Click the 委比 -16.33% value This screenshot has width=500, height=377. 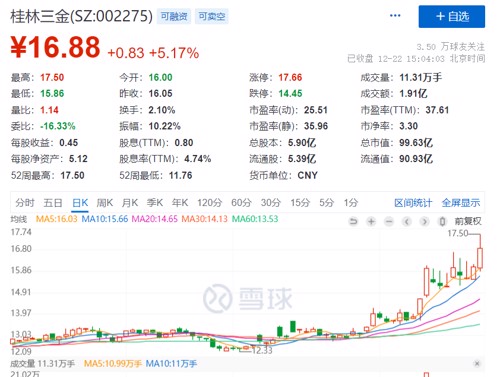[58, 126]
